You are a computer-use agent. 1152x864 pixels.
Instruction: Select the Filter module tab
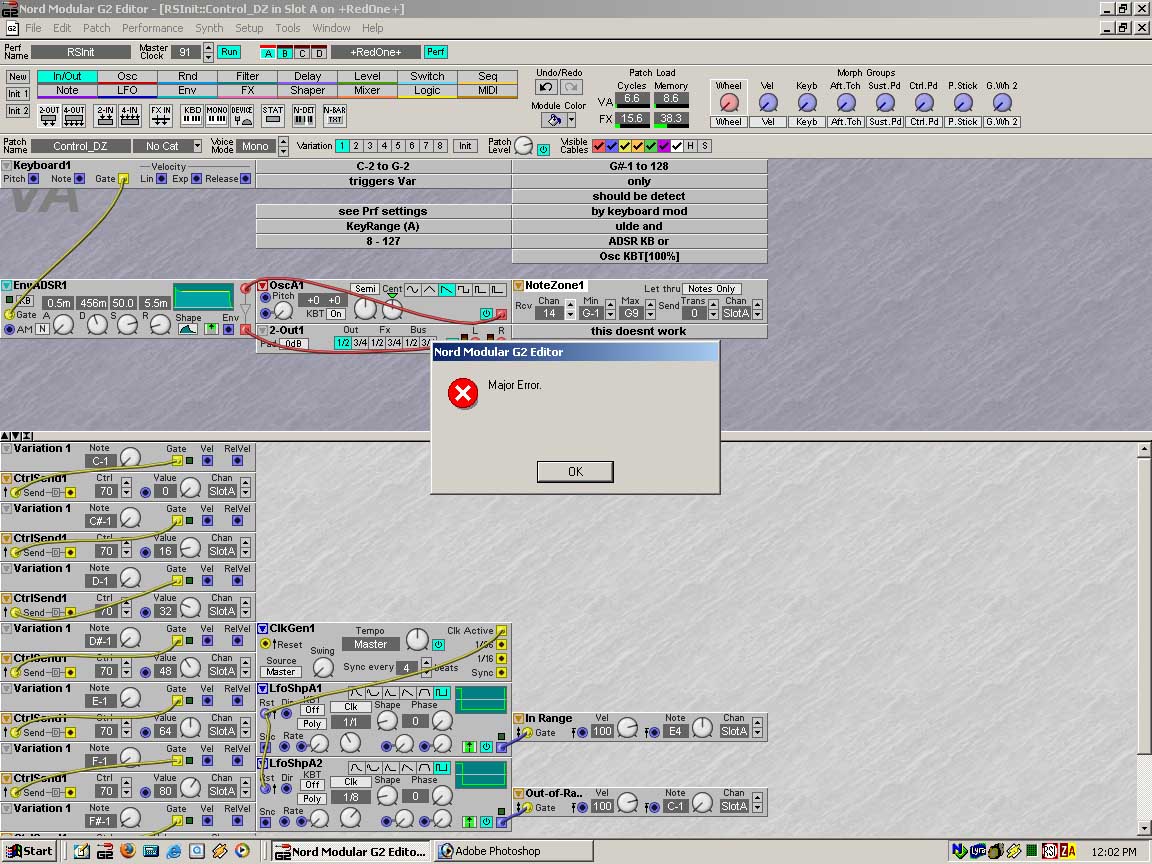click(248, 76)
